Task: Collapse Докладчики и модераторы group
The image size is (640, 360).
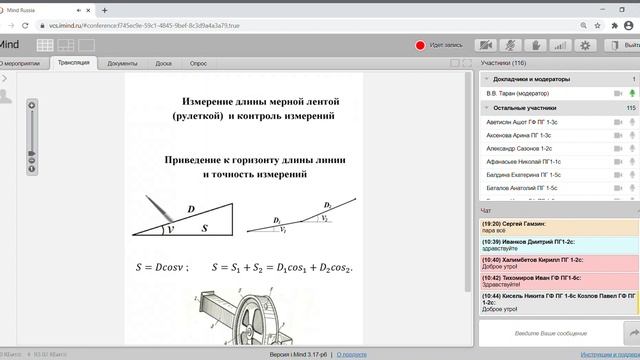Action: click(x=487, y=79)
